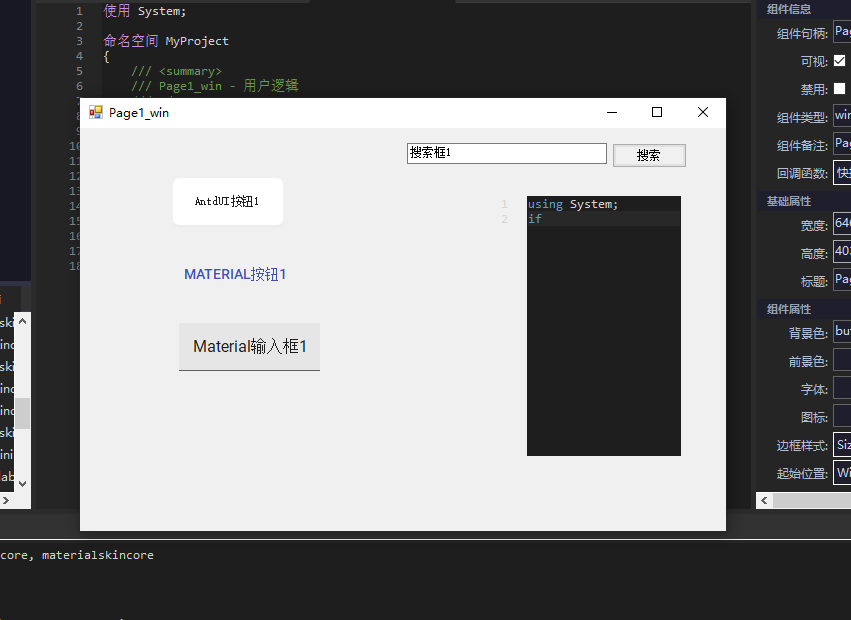
Task: Uncheck the 可视 checkbox
Action: 840,61
